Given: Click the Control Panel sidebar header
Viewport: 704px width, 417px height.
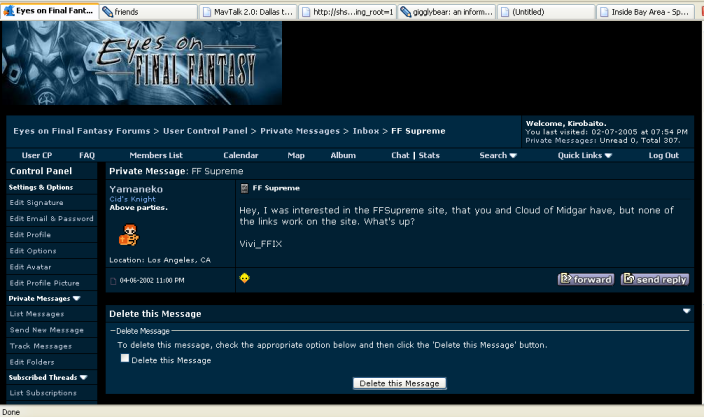Looking at the screenshot, I should 41,171.
